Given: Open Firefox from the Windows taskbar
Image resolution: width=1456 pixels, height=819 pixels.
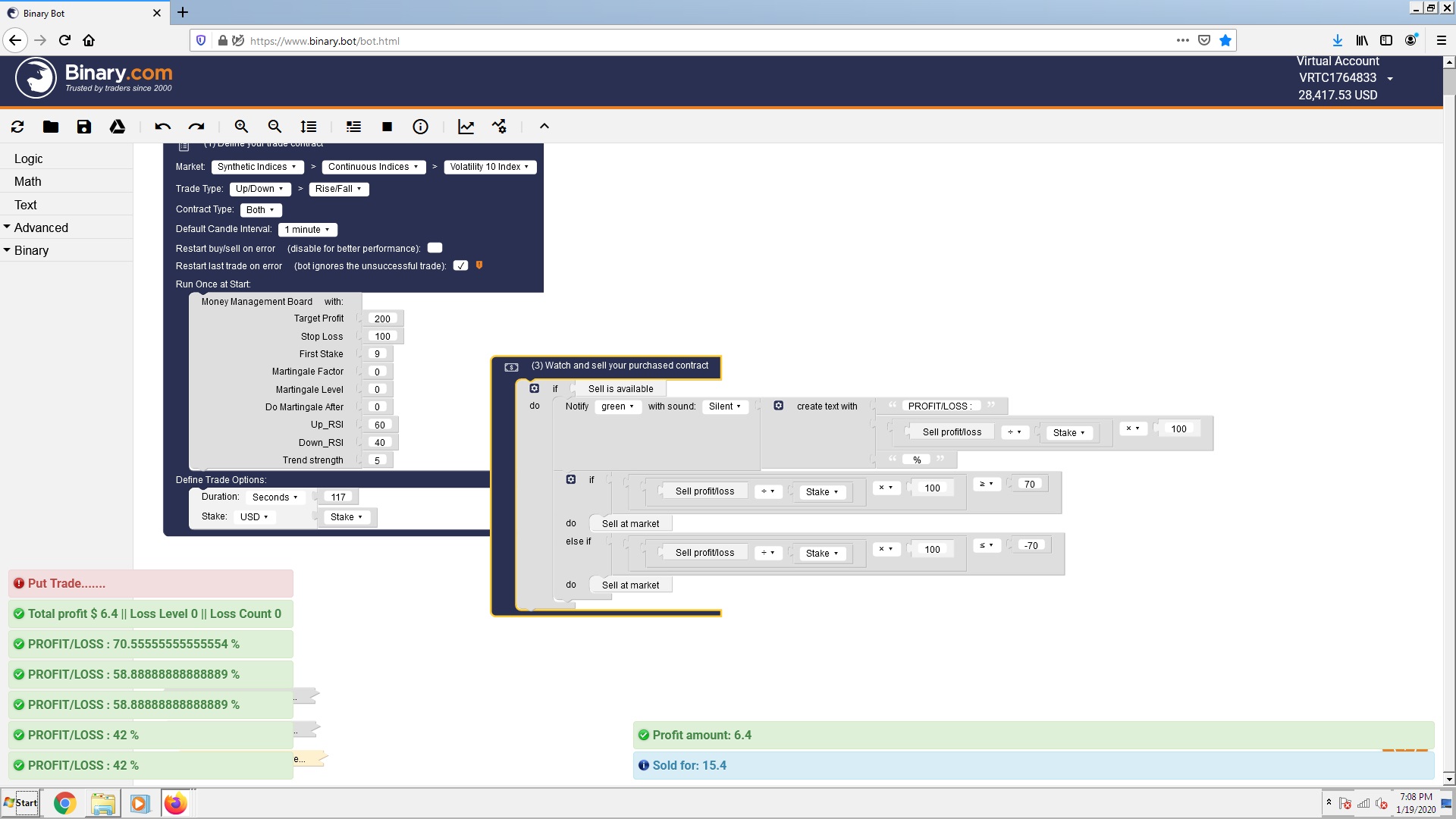Looking at the screenshot, I should coord(176,803).
